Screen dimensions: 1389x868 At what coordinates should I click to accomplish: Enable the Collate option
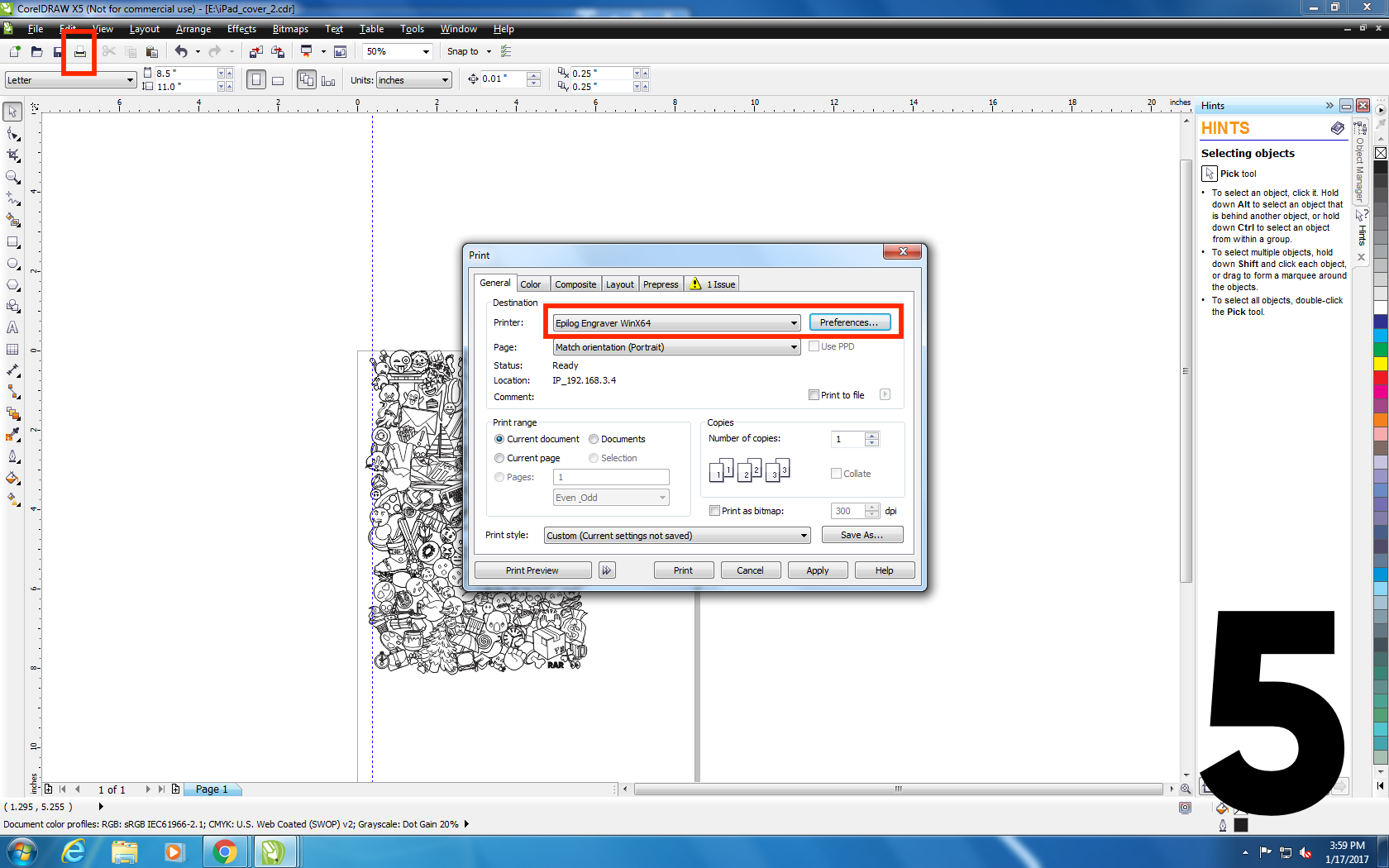[x=836, y=473]
